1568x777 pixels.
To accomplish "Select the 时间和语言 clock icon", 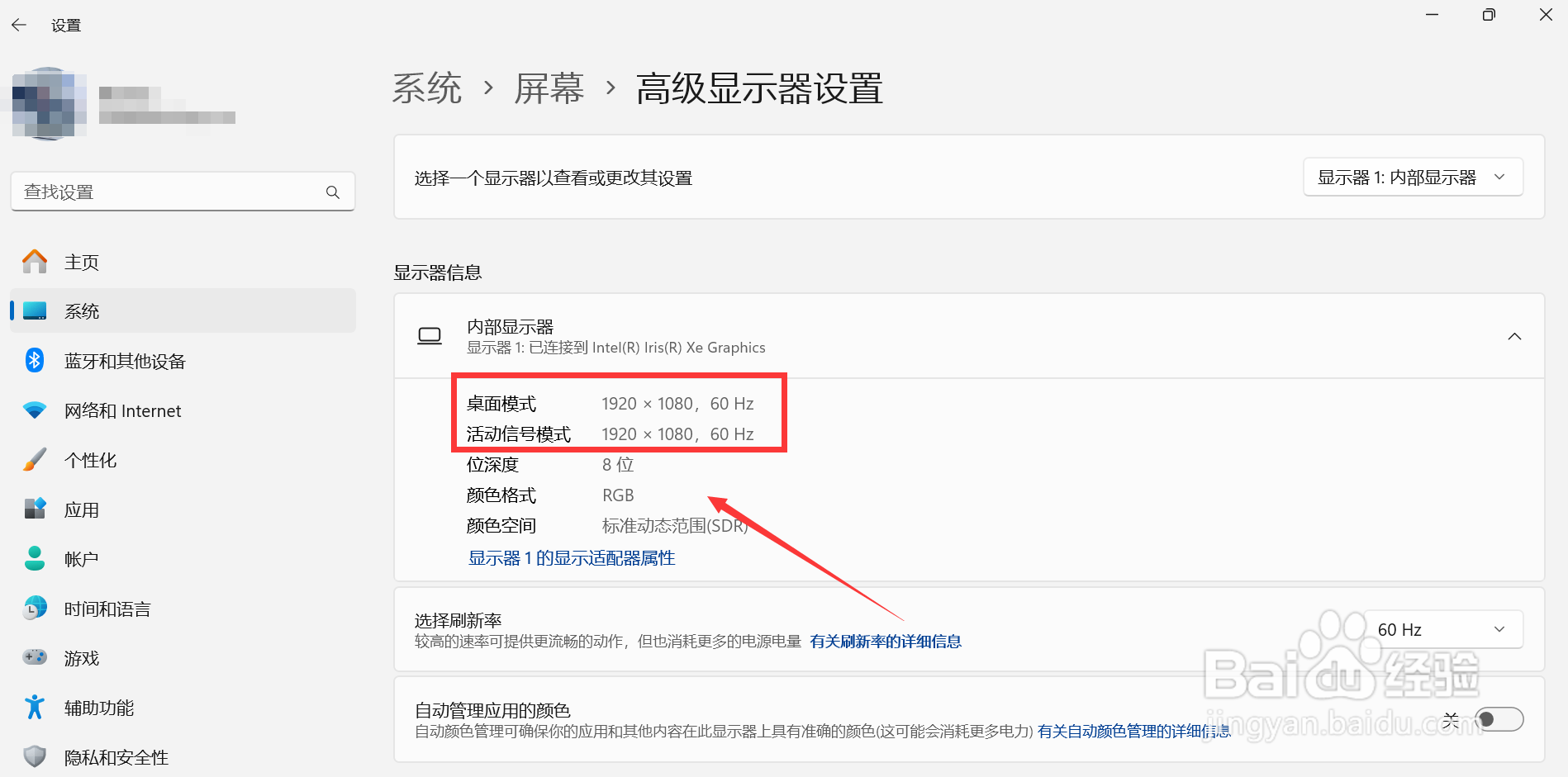I will (34, 609).
